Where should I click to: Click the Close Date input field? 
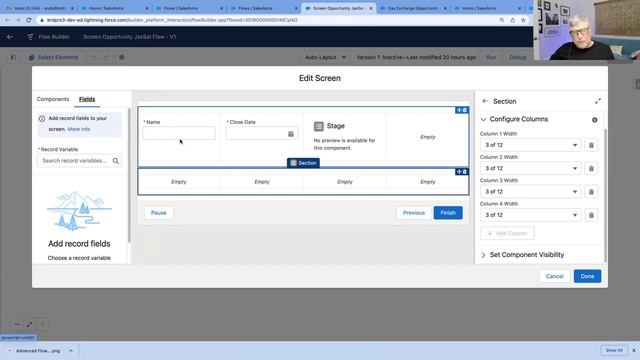point(262,133)
